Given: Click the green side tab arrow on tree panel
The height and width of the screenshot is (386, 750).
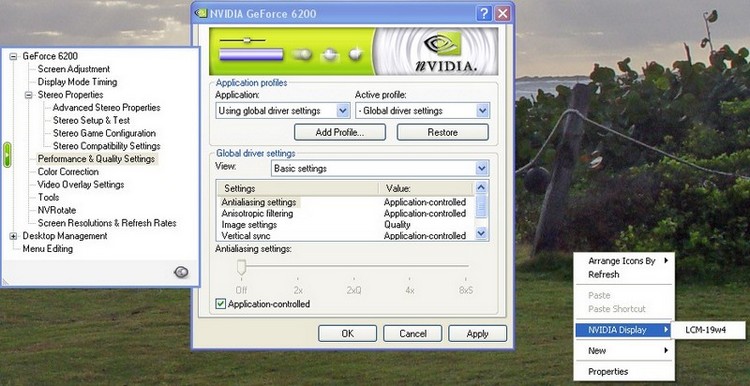Looking at the screenshot, I should tap(7, 154).
